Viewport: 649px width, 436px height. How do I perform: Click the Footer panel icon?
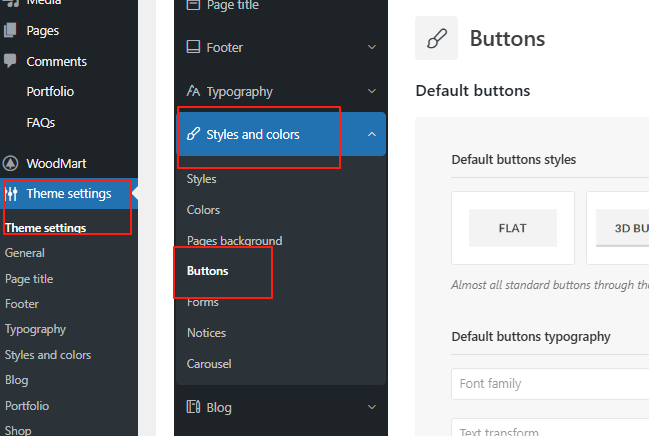pos(194,47)
